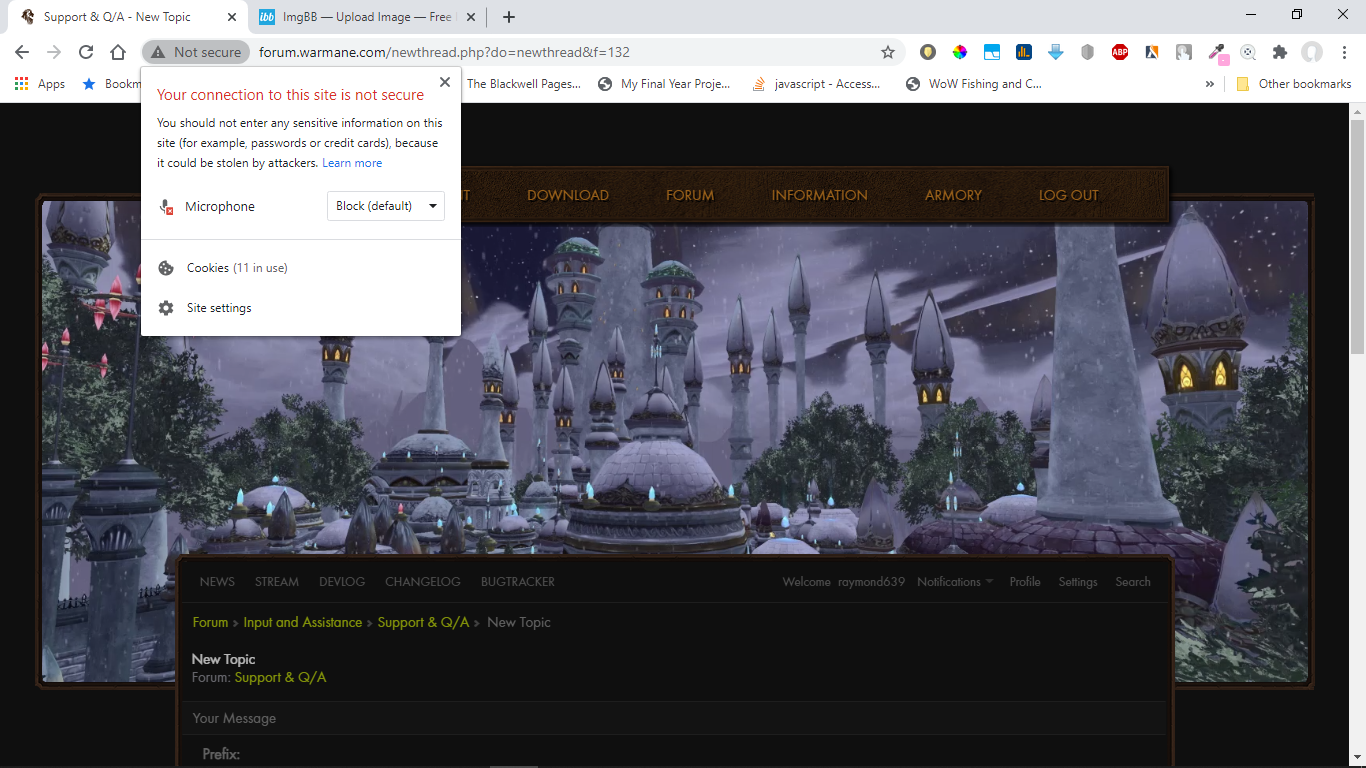Open the DEVLOG section
This screenshot has height=768, width=1366.
pyautogui.click(x=342, y=582)
